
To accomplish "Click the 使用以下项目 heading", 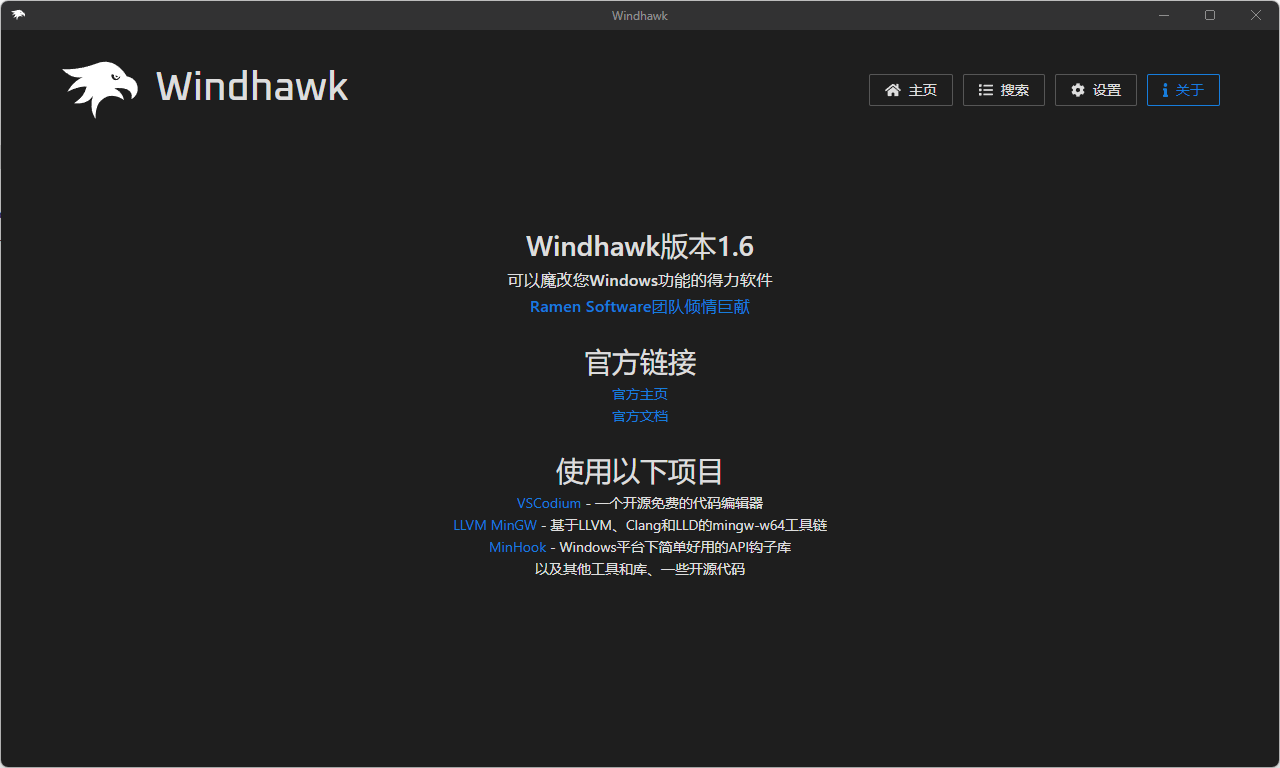I will coord(640,471).
